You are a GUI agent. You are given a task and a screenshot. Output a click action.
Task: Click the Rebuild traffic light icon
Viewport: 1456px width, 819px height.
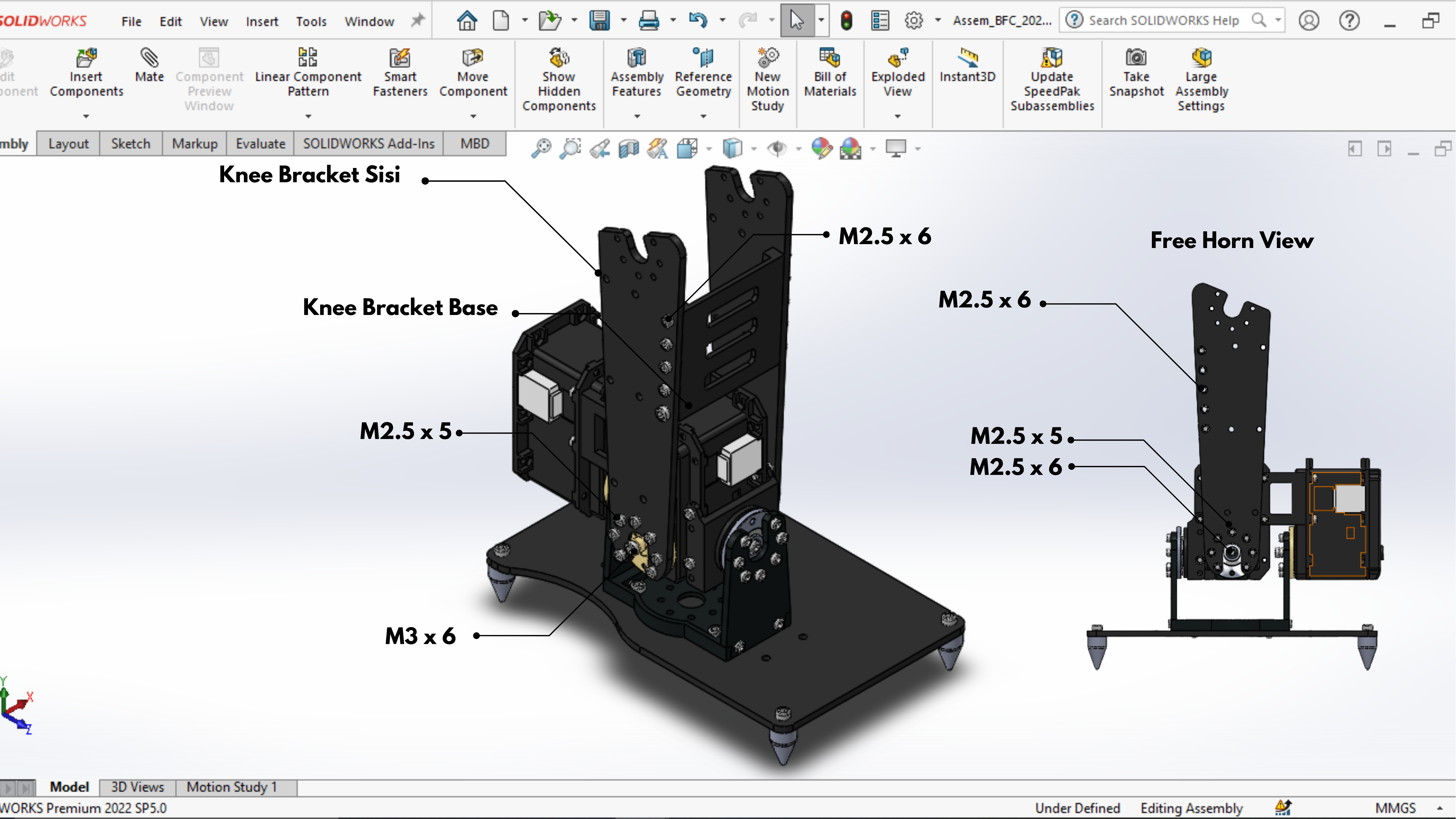click(x=846, y=21)
